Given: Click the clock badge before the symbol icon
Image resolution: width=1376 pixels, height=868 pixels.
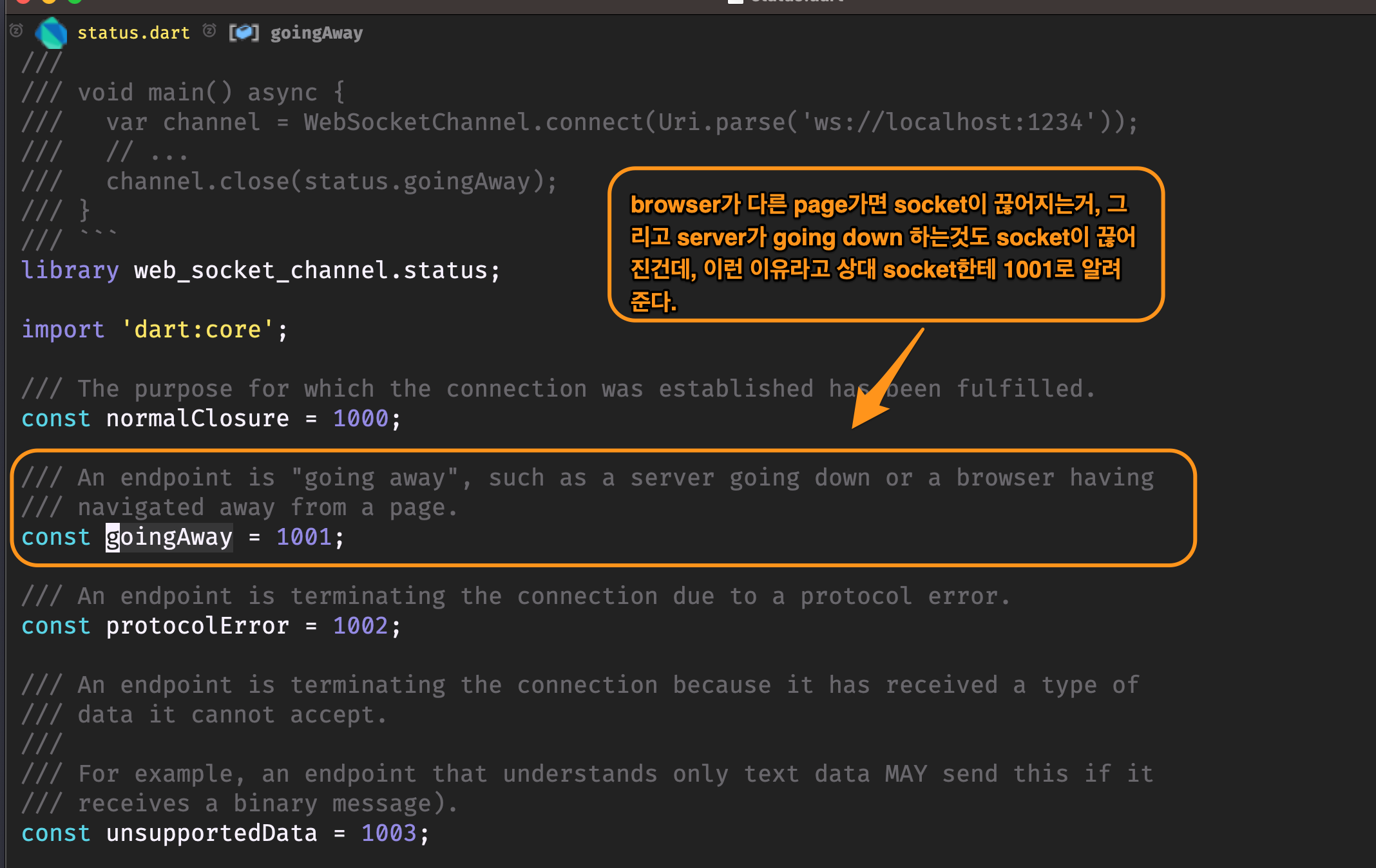Looking at the screenshot, I should point(209,31).
